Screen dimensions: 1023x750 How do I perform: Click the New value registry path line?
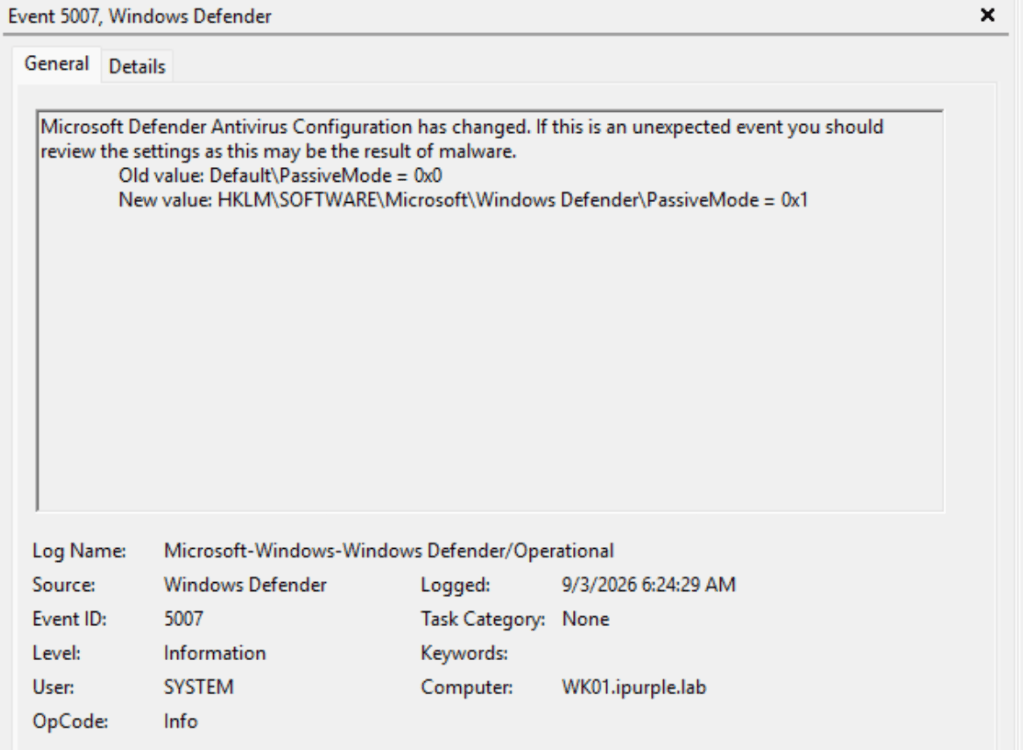[463, 200]
